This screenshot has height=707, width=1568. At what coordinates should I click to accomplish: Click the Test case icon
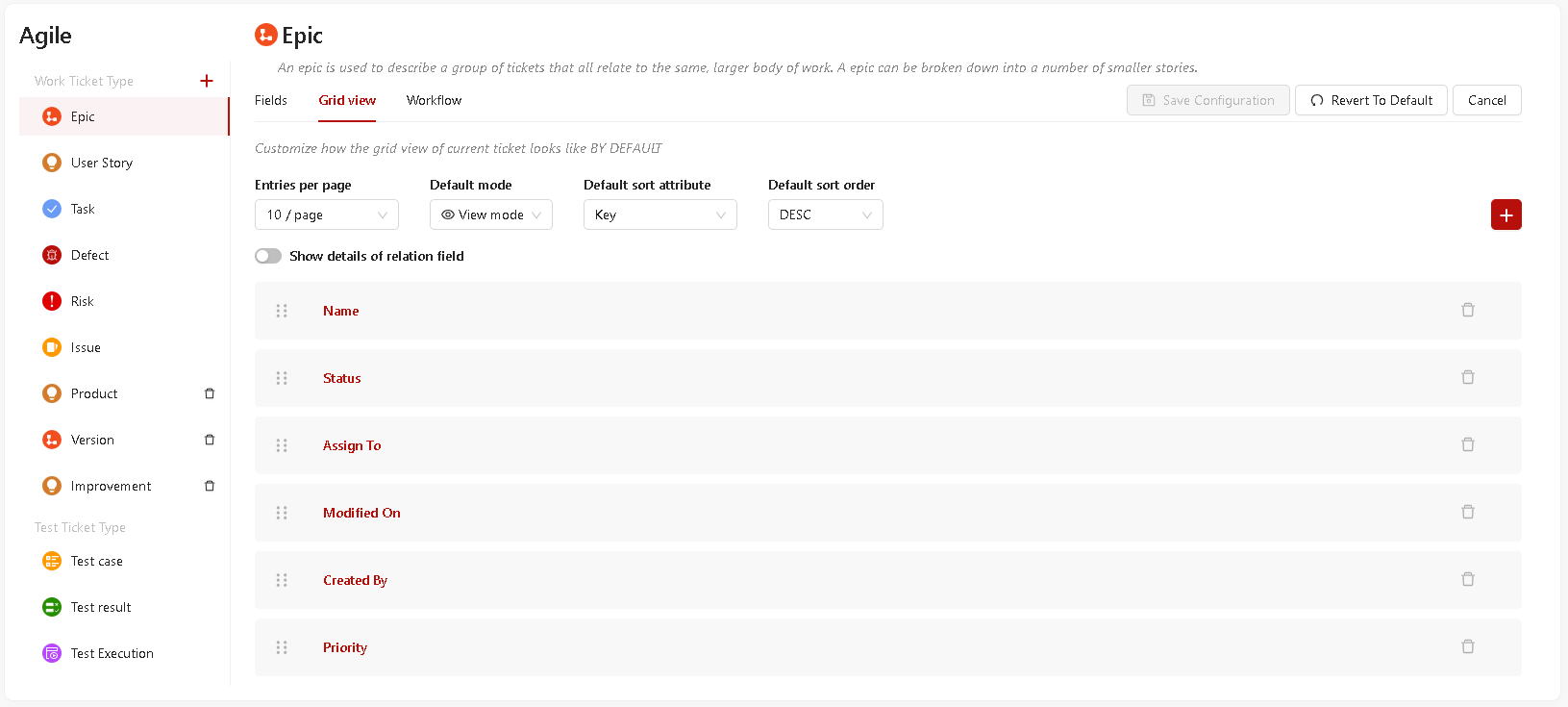(x=52, y=561)
